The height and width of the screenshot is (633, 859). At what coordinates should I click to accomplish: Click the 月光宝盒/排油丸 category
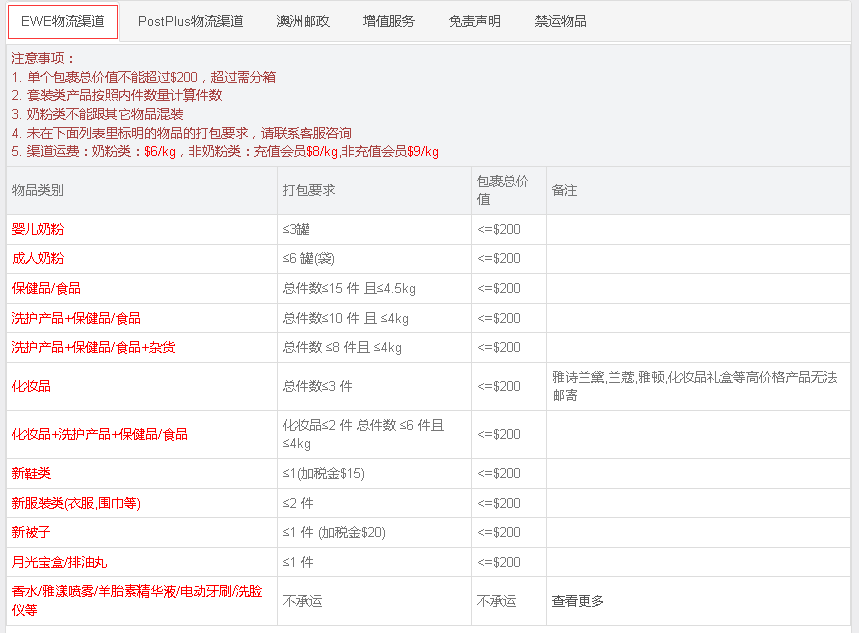click(x=59, y=562)
